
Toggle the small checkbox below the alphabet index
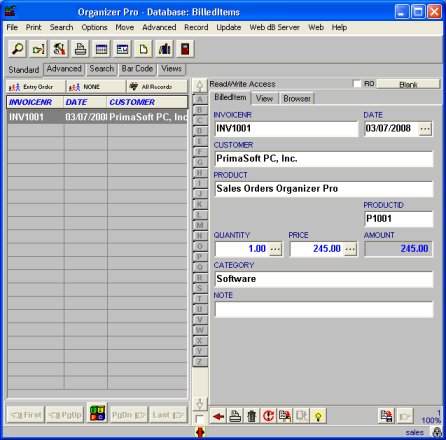pyautogui.click(x=199, y=419)
